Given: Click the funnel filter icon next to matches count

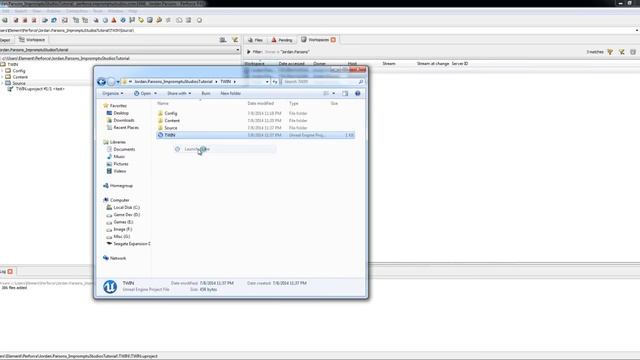Looking at the screenshot, I should click(610, 52).
